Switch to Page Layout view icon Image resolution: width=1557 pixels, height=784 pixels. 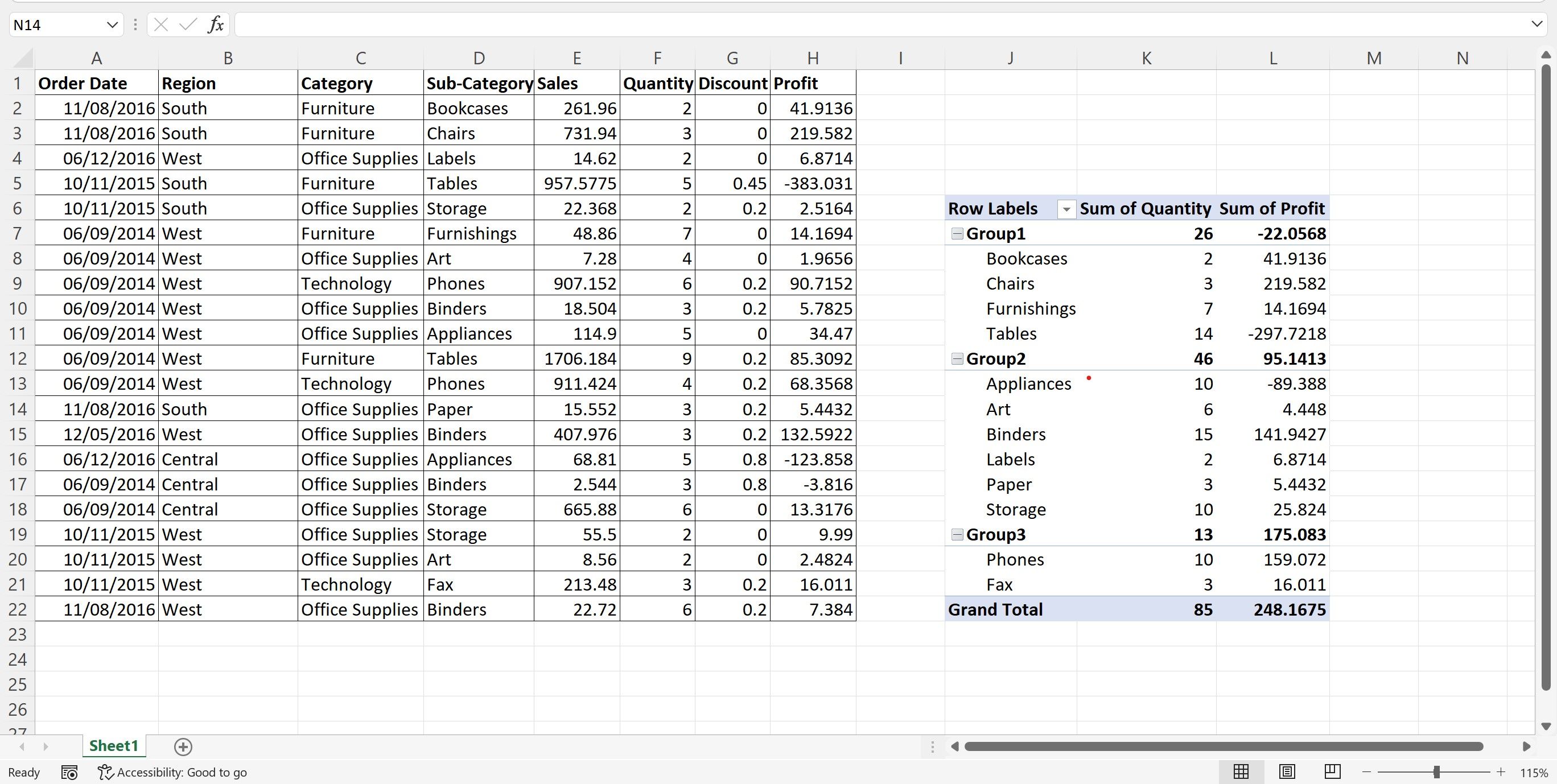pos(1287,771)
